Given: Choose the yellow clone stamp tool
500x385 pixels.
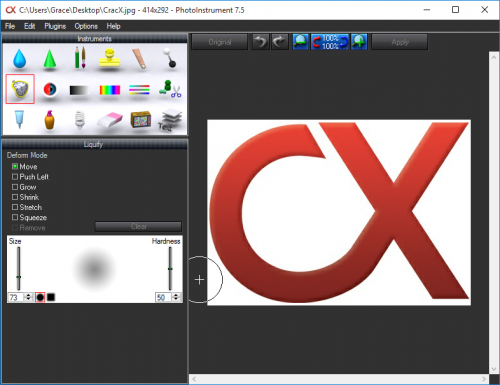Looking at the screenshot, I should pos(109,59).
